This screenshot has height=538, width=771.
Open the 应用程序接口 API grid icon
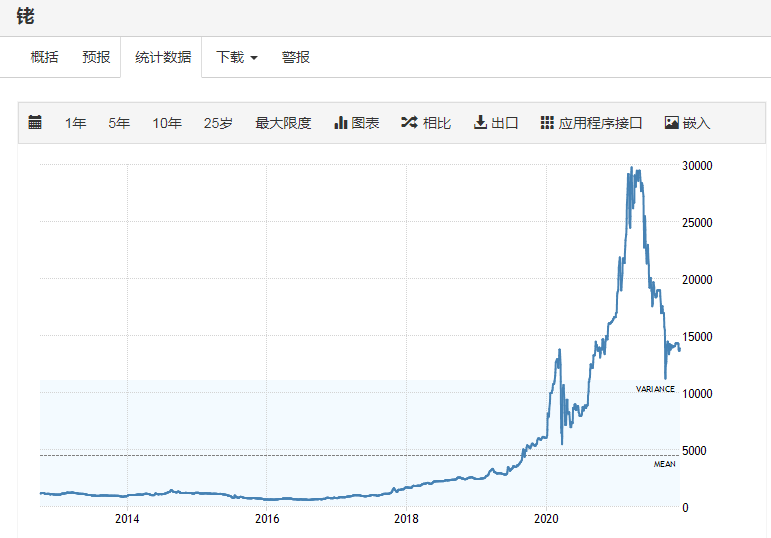(547, 123)
